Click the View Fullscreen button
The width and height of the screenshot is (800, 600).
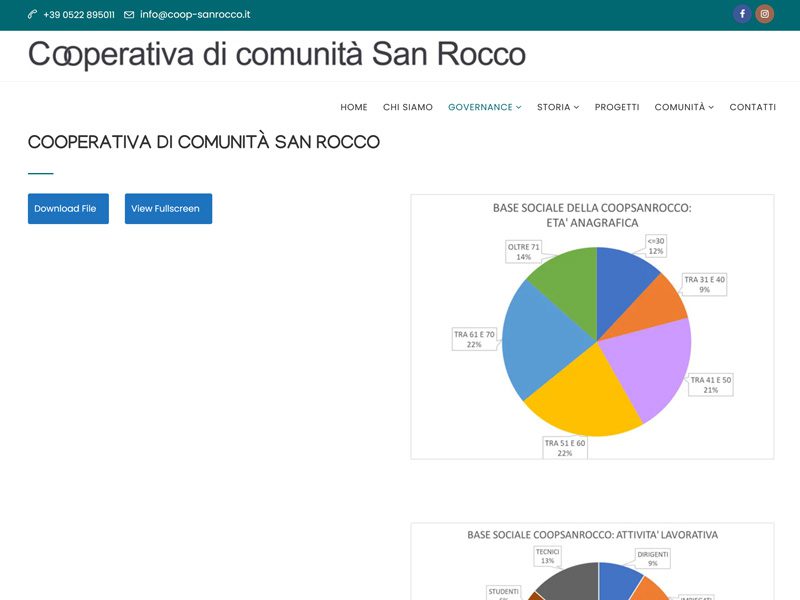[168, 208]
